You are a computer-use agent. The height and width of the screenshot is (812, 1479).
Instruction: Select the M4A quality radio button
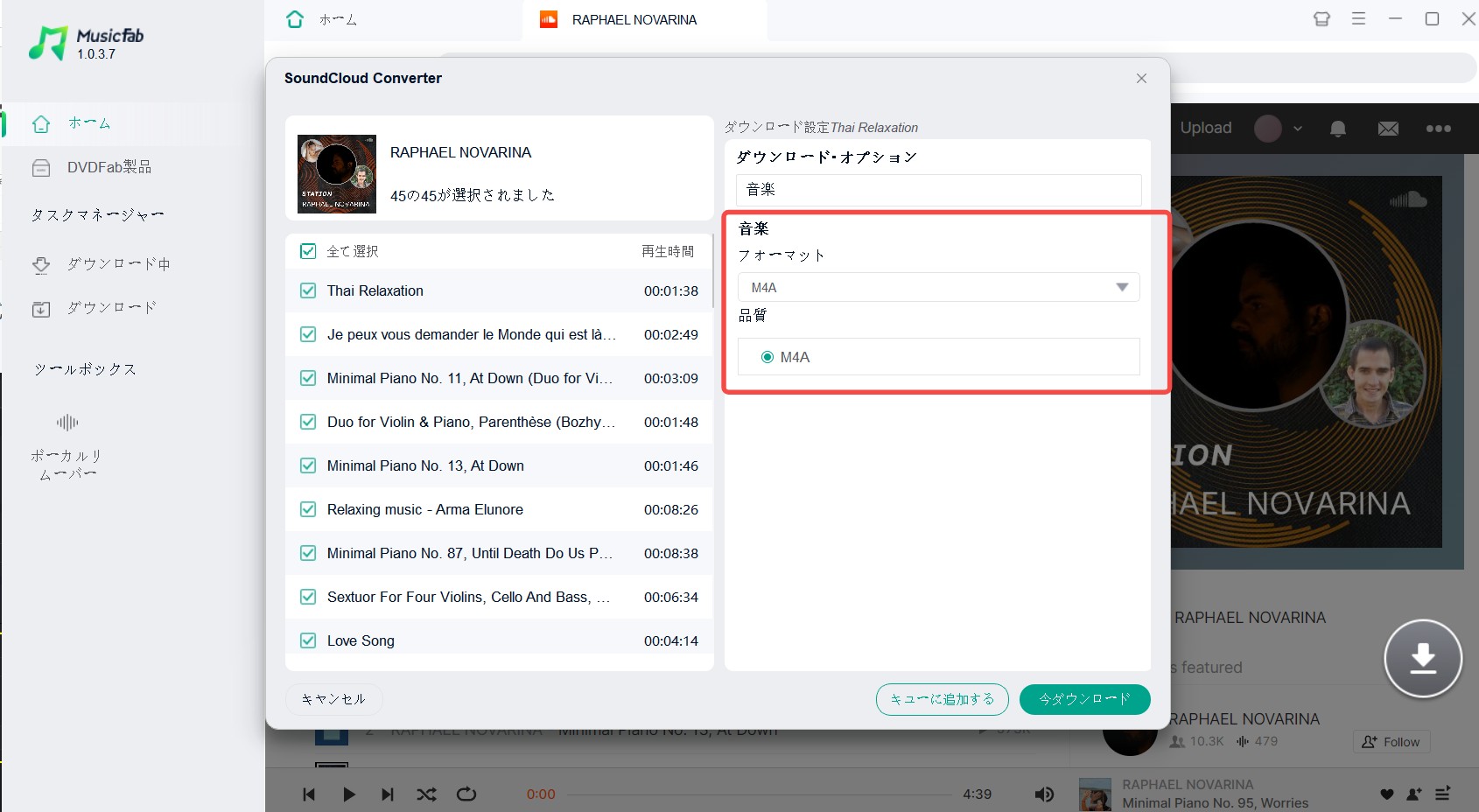pos(768,357)
